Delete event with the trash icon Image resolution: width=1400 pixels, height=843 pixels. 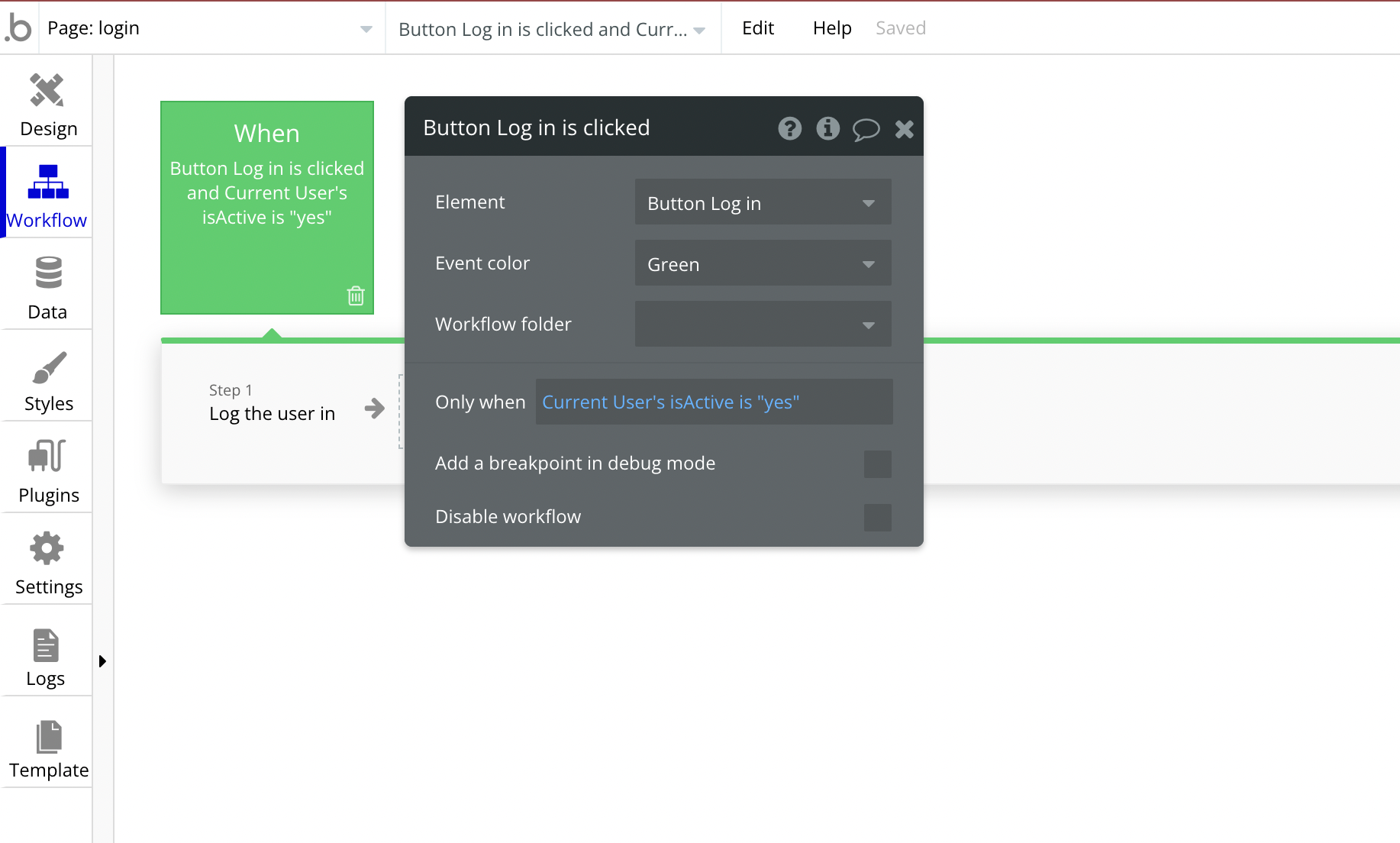point(356,296)
